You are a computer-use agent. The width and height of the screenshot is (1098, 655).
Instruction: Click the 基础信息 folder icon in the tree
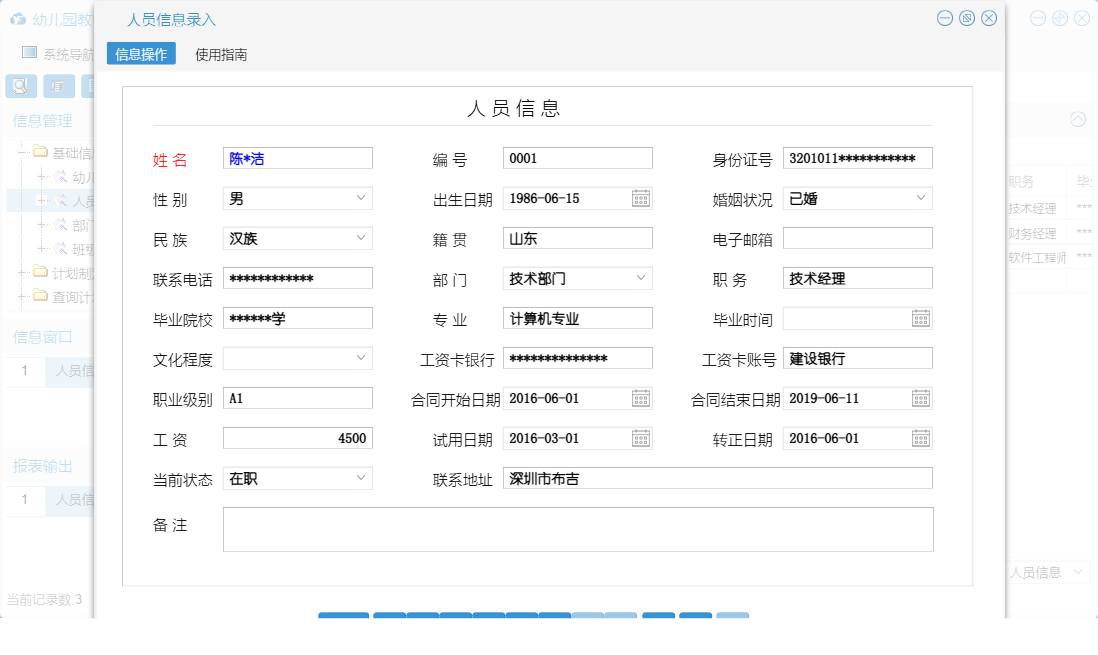[38, 151]
